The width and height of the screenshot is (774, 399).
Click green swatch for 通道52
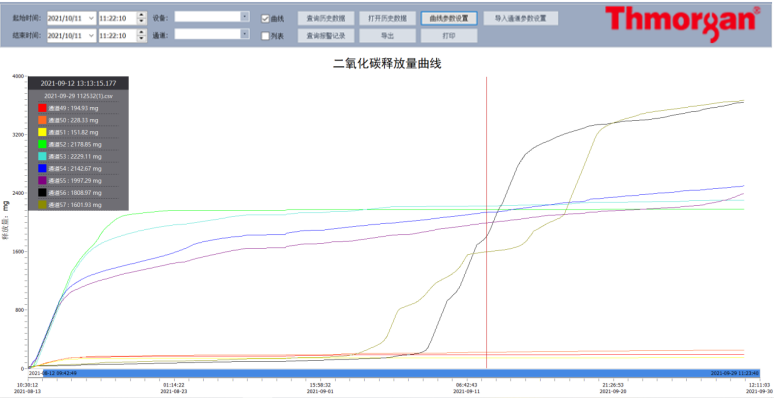[x=42, y=144]
